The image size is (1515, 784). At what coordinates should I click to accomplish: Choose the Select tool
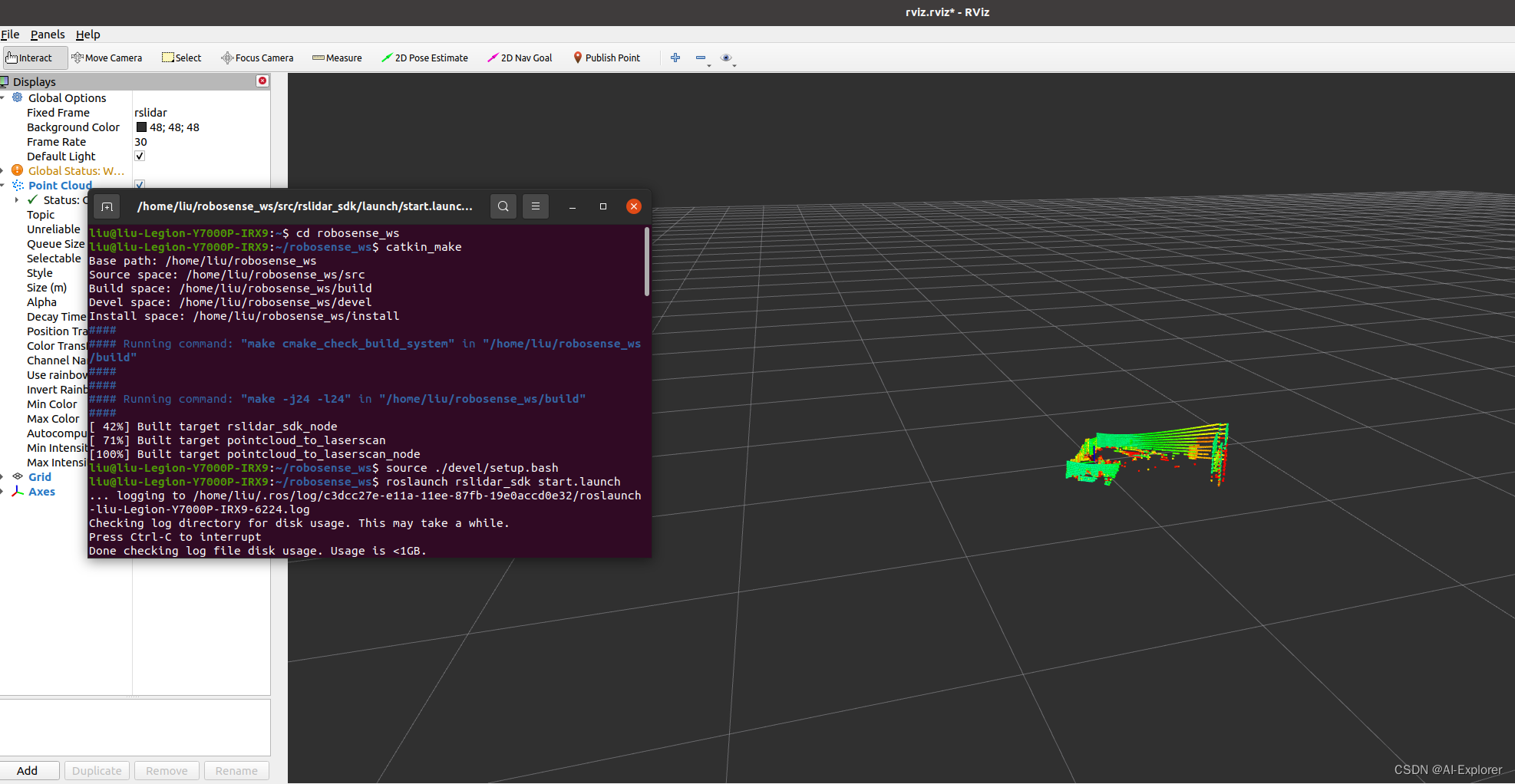click(182, 58)
